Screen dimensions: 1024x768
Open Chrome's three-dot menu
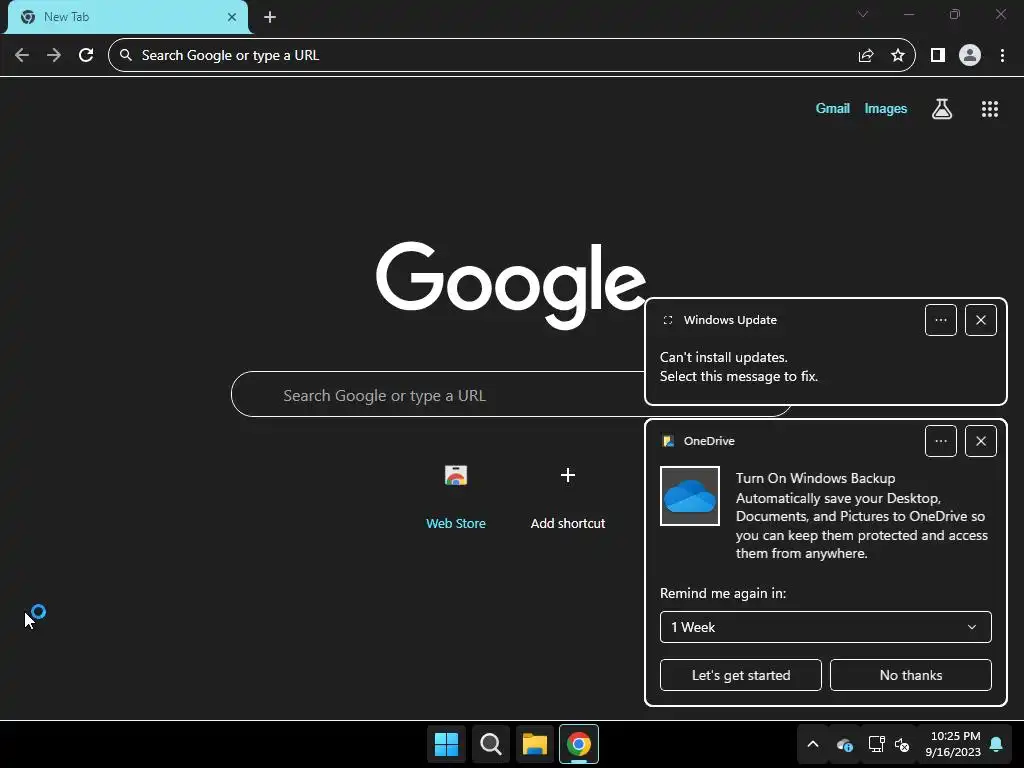click(x=1002, y=56)
